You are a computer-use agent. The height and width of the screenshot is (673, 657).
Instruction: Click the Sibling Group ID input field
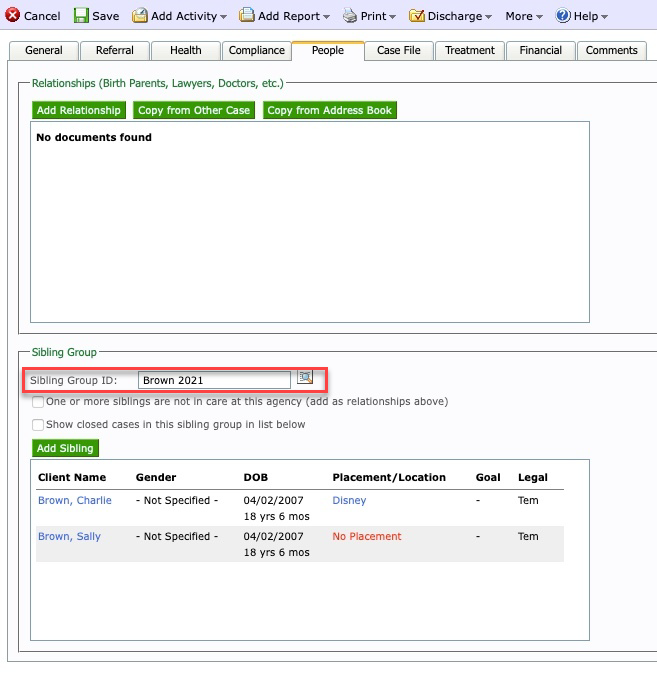point(214,380)
